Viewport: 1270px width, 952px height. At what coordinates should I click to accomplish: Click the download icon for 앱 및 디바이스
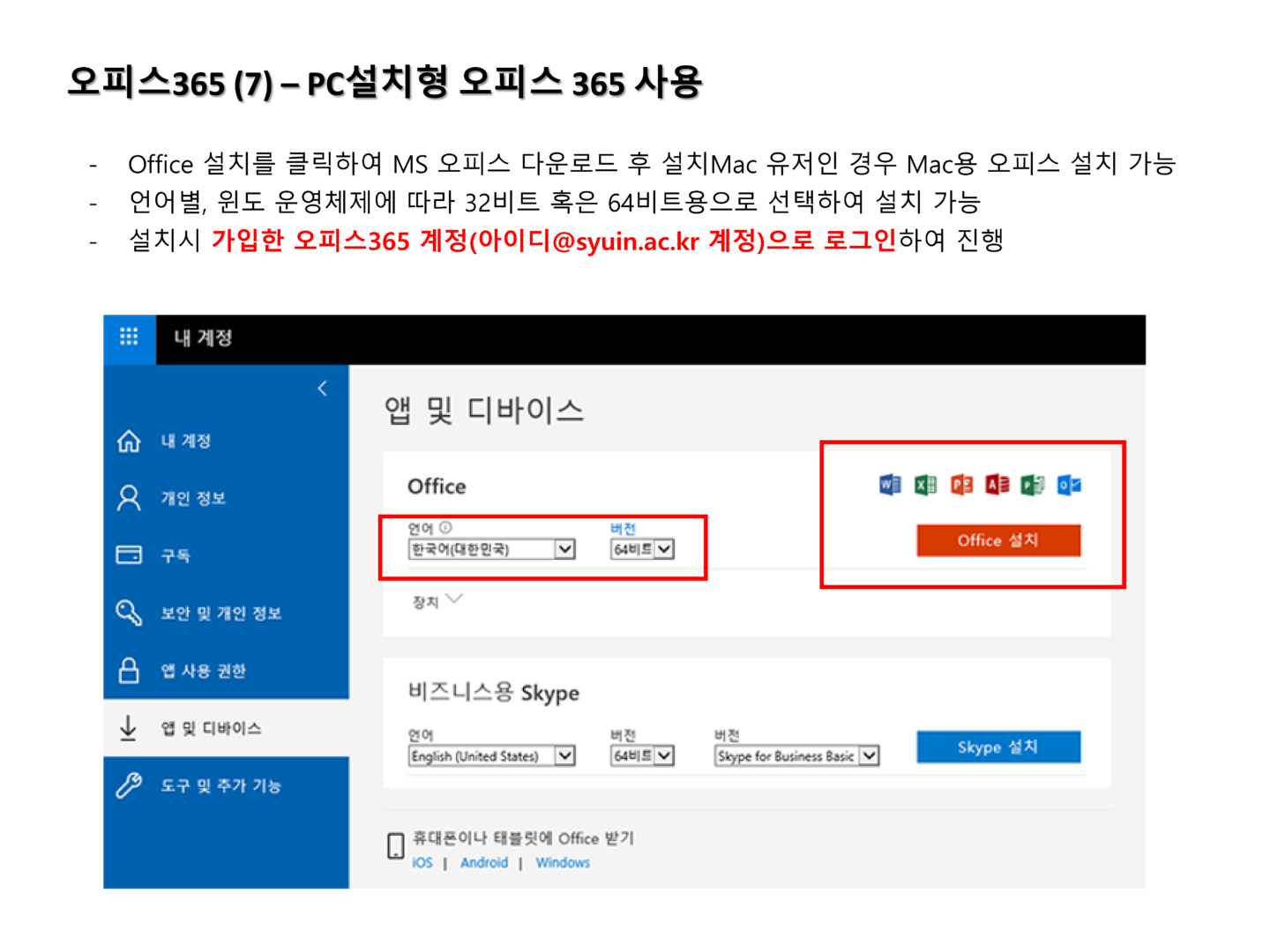coord(128,727)
